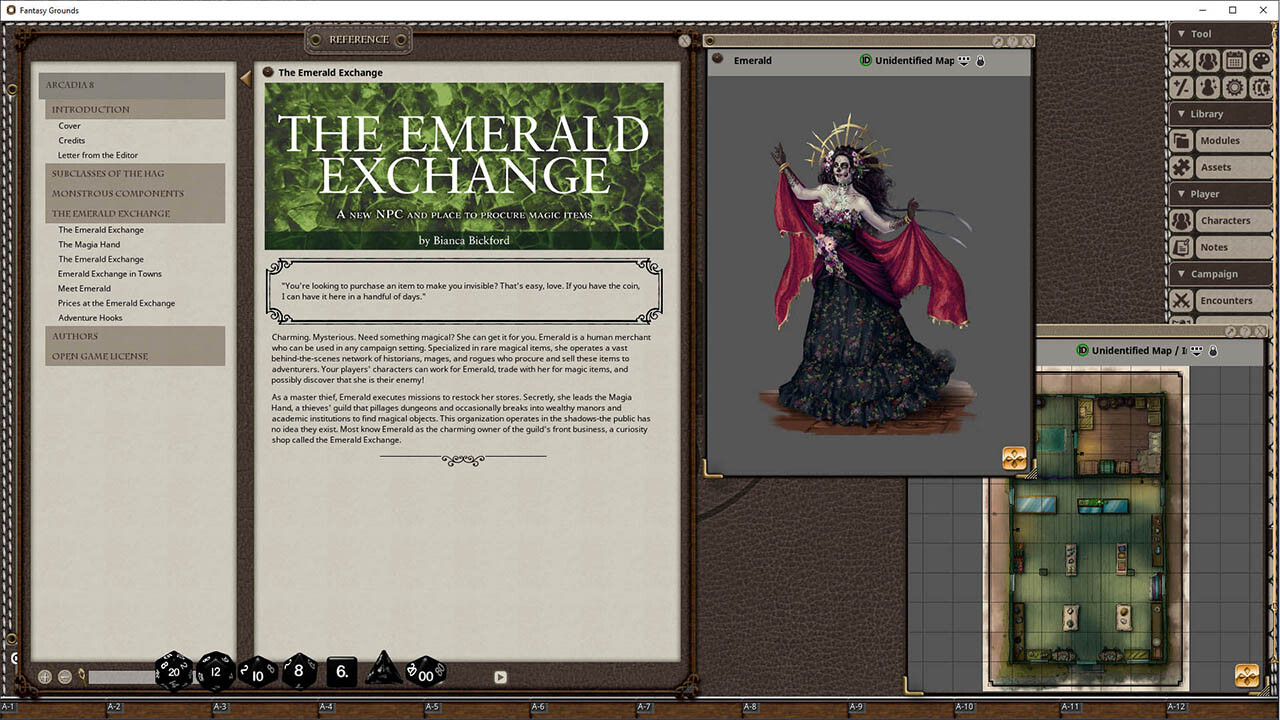This screenshot has height=720, width=1280.
Task: Open the Combat Tracker crossed swords tool
Action: (1182, 60)
